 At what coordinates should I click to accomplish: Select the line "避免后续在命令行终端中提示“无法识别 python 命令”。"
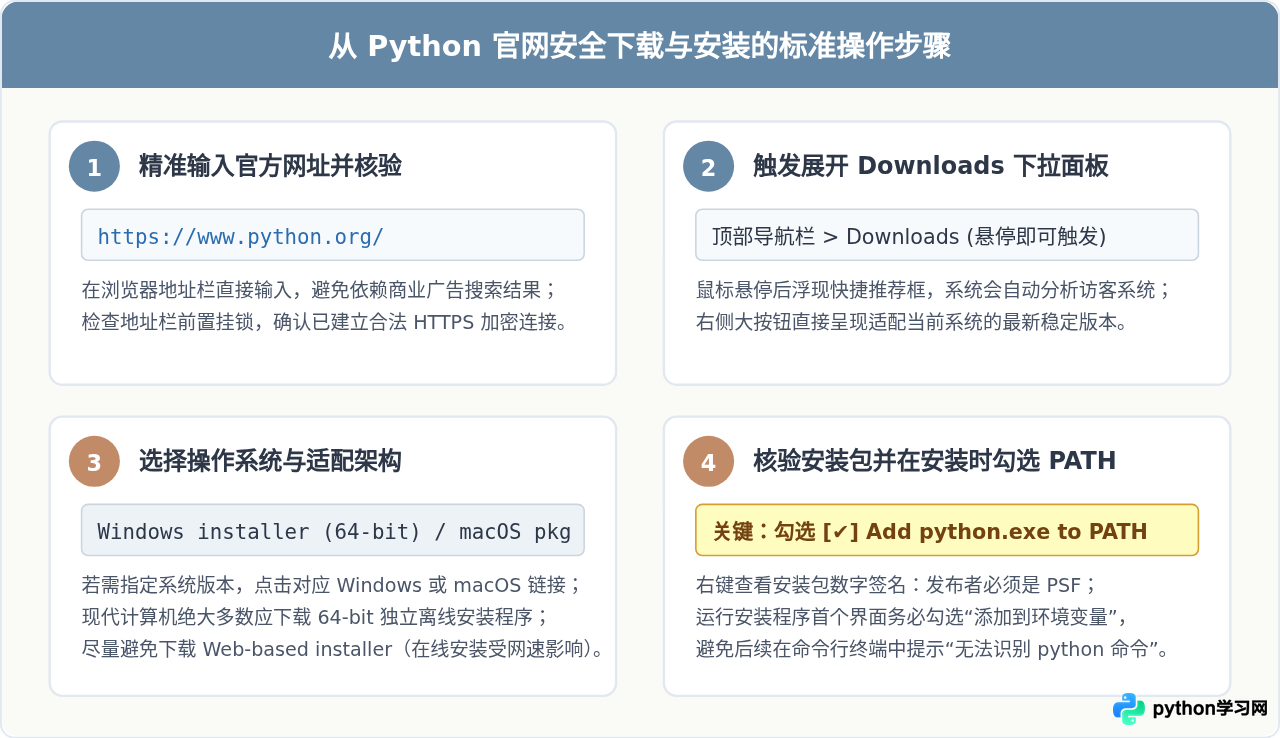933,649
